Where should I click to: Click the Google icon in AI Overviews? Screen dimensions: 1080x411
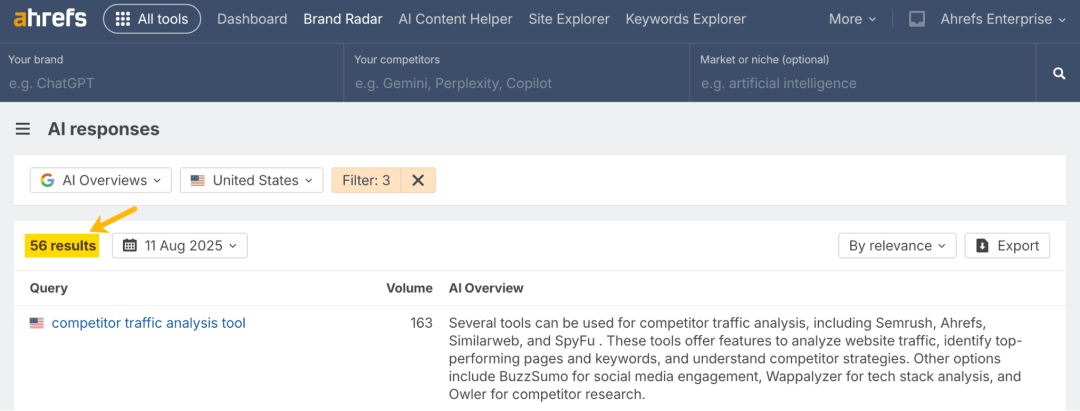pyautogui.click(x=48, y=180)
